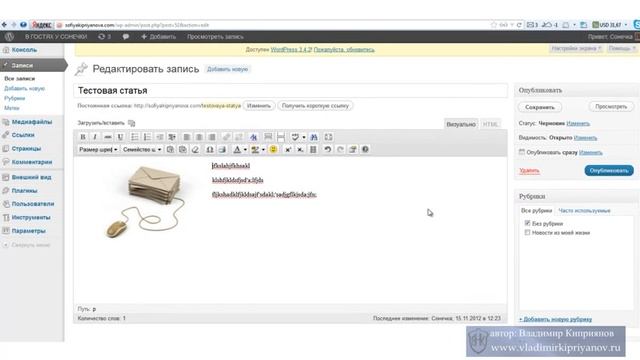
Task: Open WordPress logo menu in admin bar
Action: click(x=9, y=37)
